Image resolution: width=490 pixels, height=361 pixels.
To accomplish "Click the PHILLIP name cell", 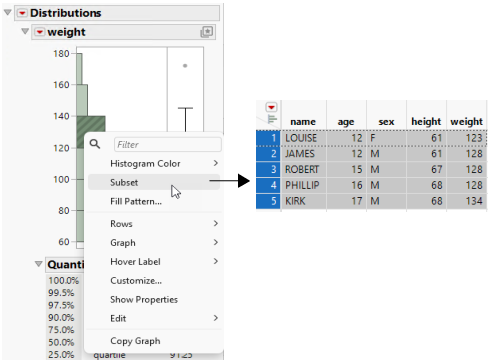I will coord(304,185).
